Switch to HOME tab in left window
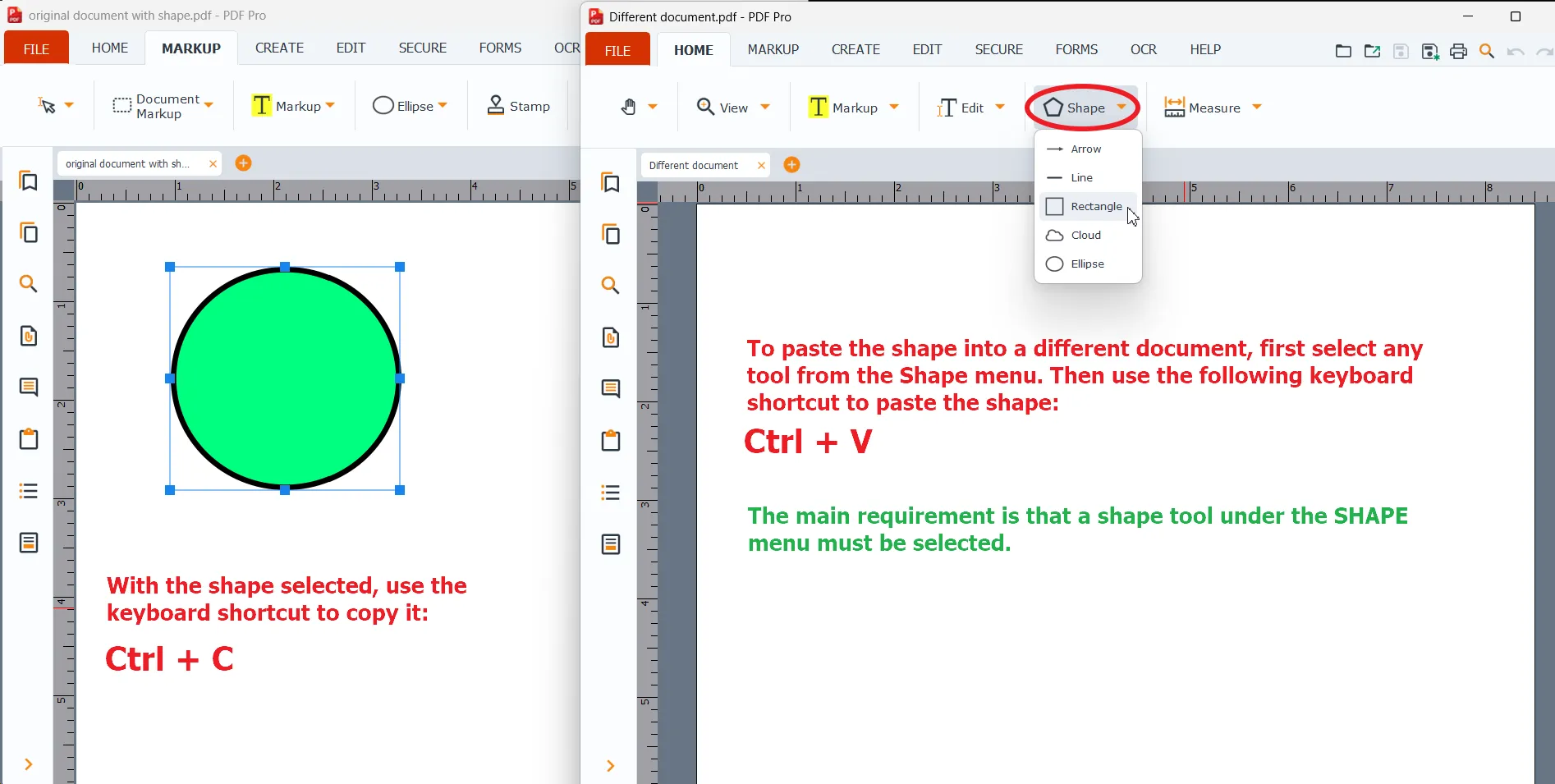The width and height of the screenshot is (1555, 784). tap(110, 48)
